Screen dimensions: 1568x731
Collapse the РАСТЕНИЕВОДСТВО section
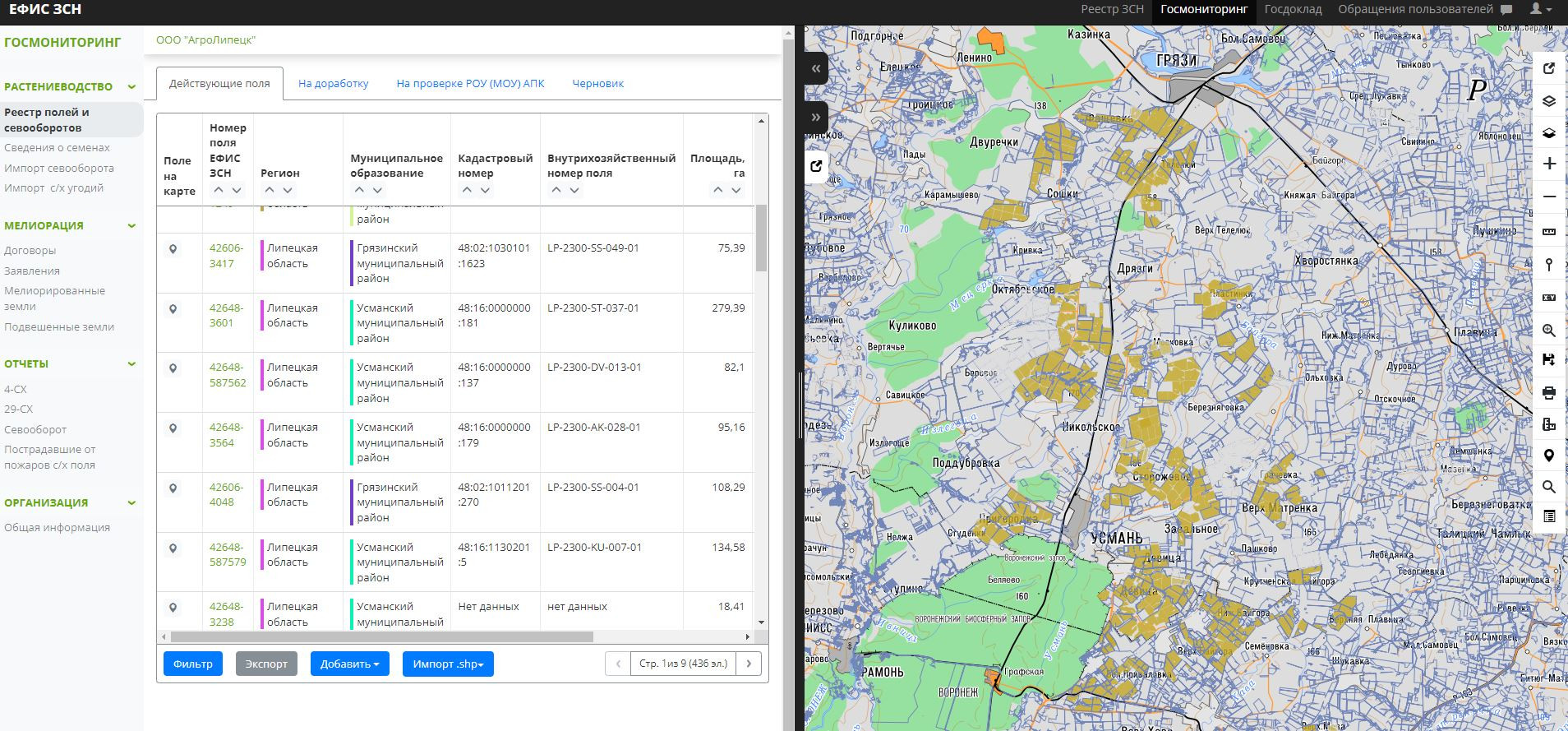click(x=131, y=87)
